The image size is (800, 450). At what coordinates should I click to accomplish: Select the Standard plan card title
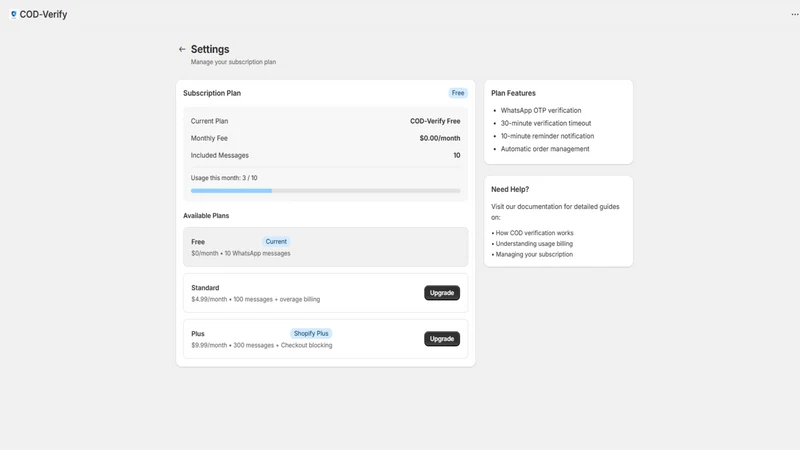click(205, 288)
